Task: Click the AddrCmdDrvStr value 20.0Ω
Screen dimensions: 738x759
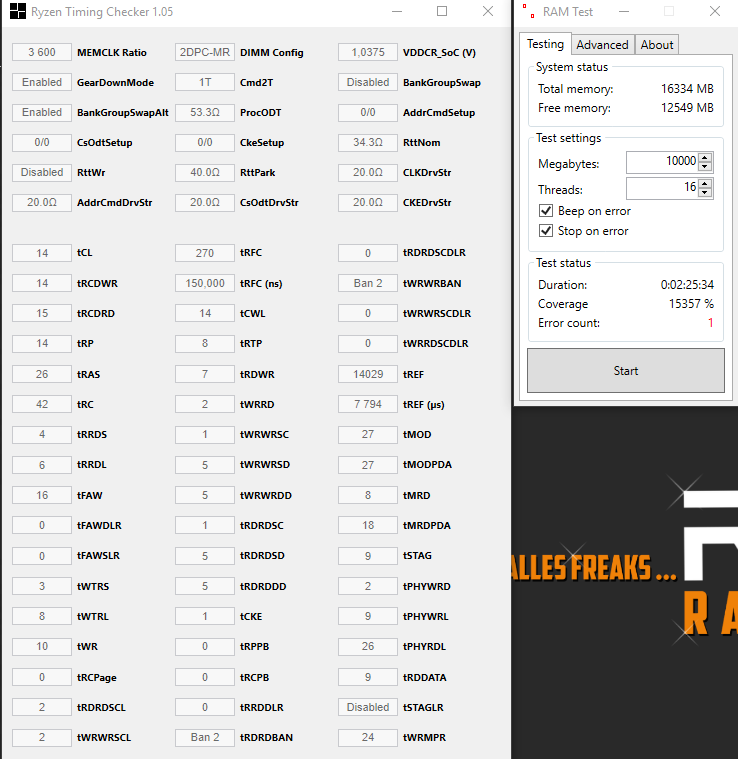Action: [x=42, y=202]
